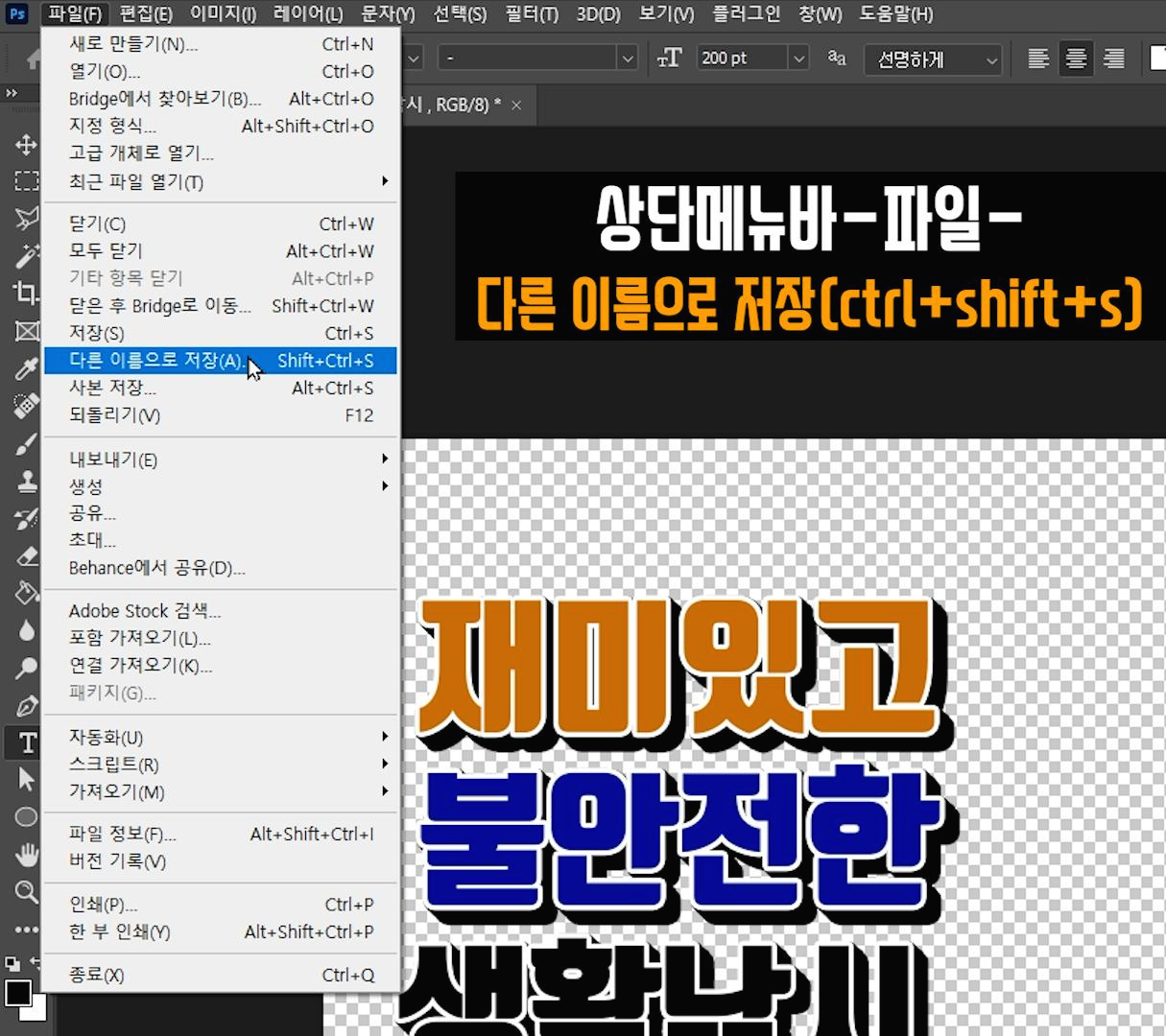Close the RGB/8 document tab
Screen dimensions: 1166x1036
point(516,106)
